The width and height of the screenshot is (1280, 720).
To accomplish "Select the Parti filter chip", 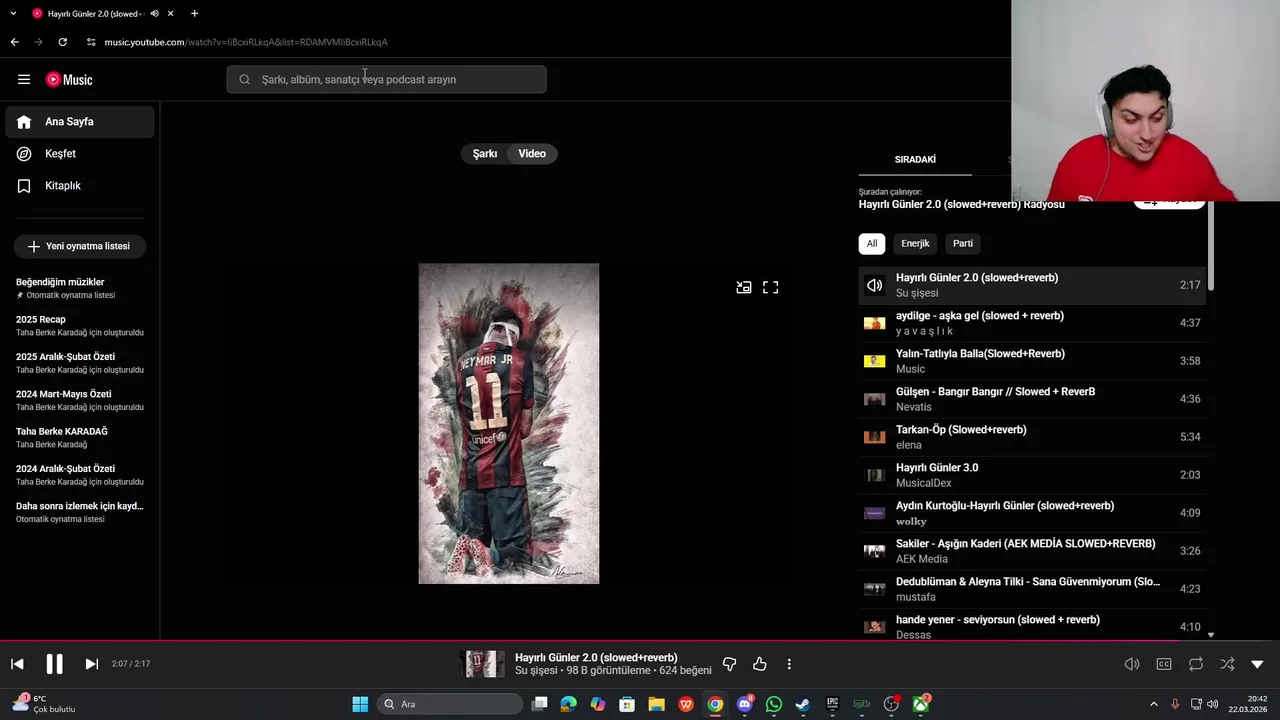I will tap(963, 243).
